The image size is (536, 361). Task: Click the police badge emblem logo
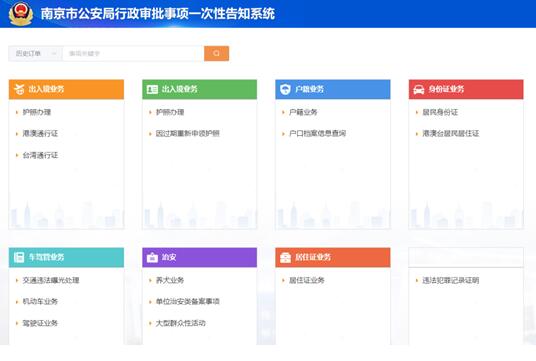[21, 13]
